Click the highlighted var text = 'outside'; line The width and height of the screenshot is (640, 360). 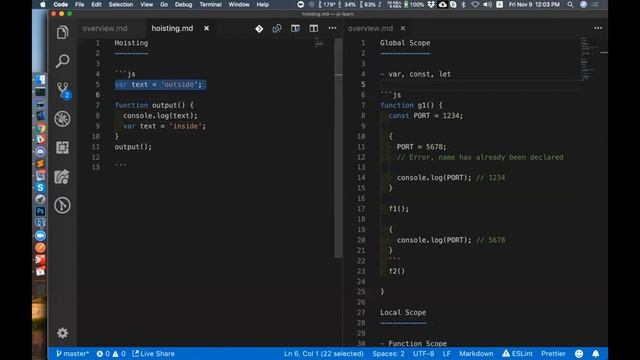pos(160,84)
